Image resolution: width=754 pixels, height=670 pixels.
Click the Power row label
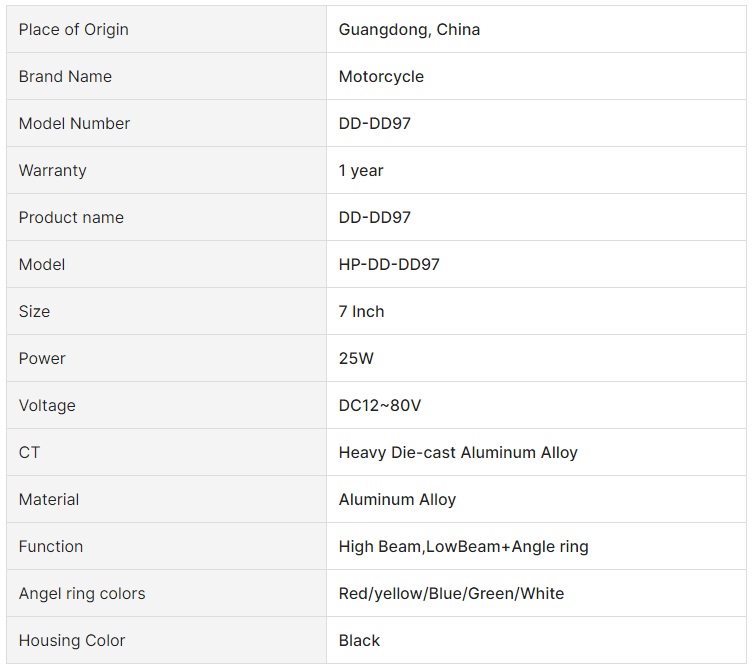pyautogui.click(x=42, y=358)
